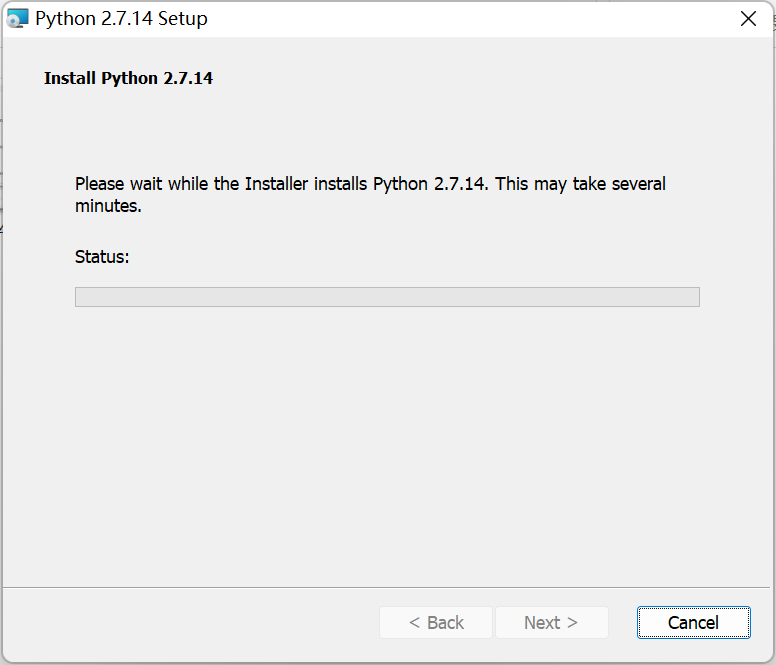This screenshot has width=776, height=665.
Task: Close the Python 2.7.14 Setup window
Action: point(747,18)
